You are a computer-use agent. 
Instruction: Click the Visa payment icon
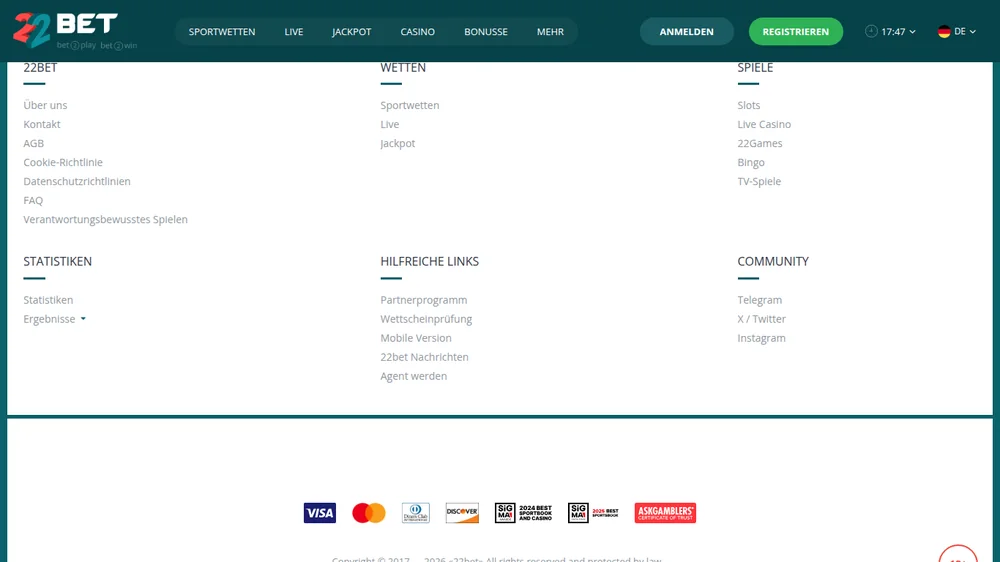320,513
